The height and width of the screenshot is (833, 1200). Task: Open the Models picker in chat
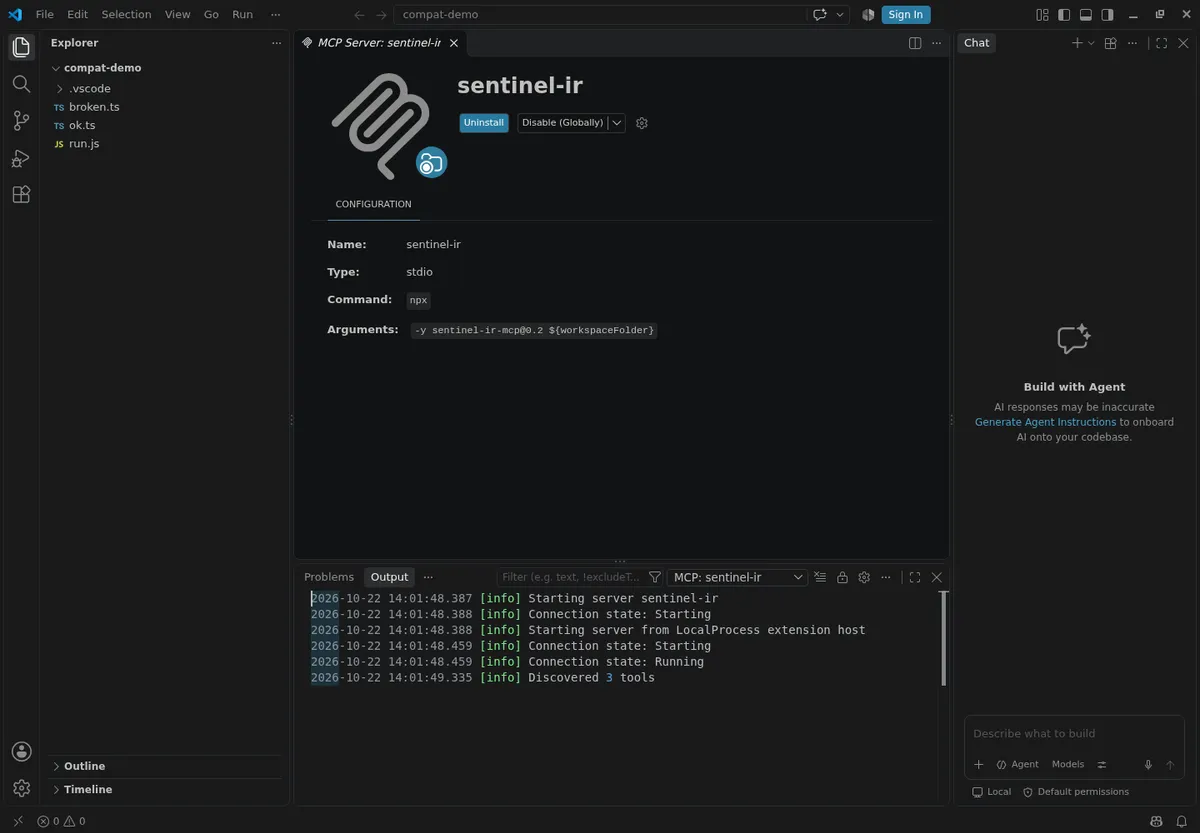pos(1068,764)
